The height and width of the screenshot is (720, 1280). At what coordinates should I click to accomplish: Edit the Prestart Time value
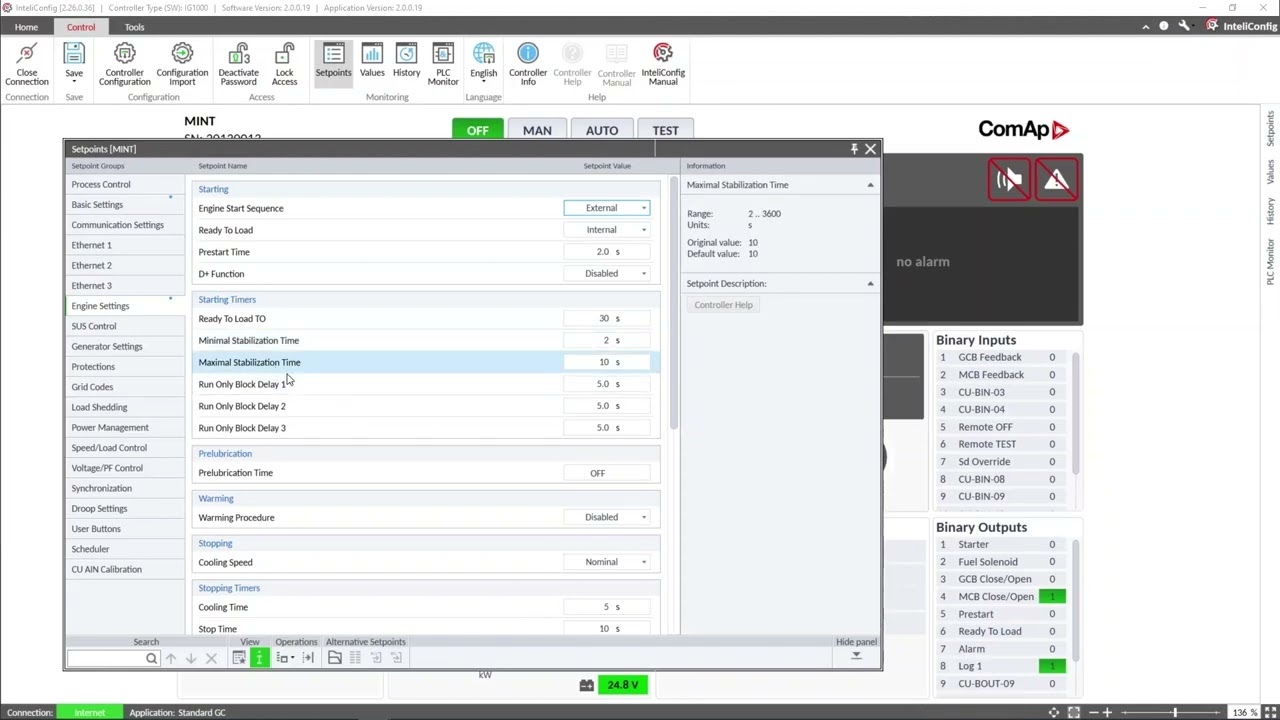[607, 252]
